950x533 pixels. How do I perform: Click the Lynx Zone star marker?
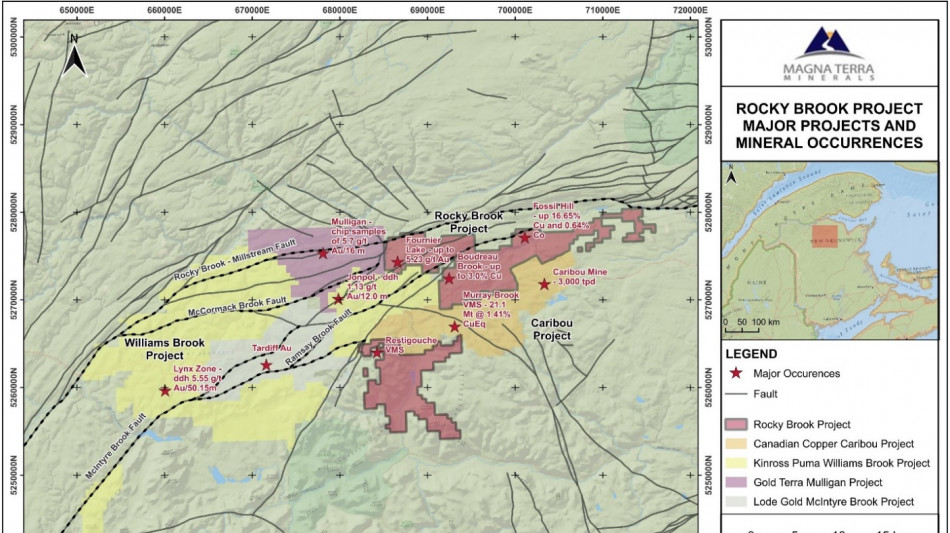[x=165, y=390]
